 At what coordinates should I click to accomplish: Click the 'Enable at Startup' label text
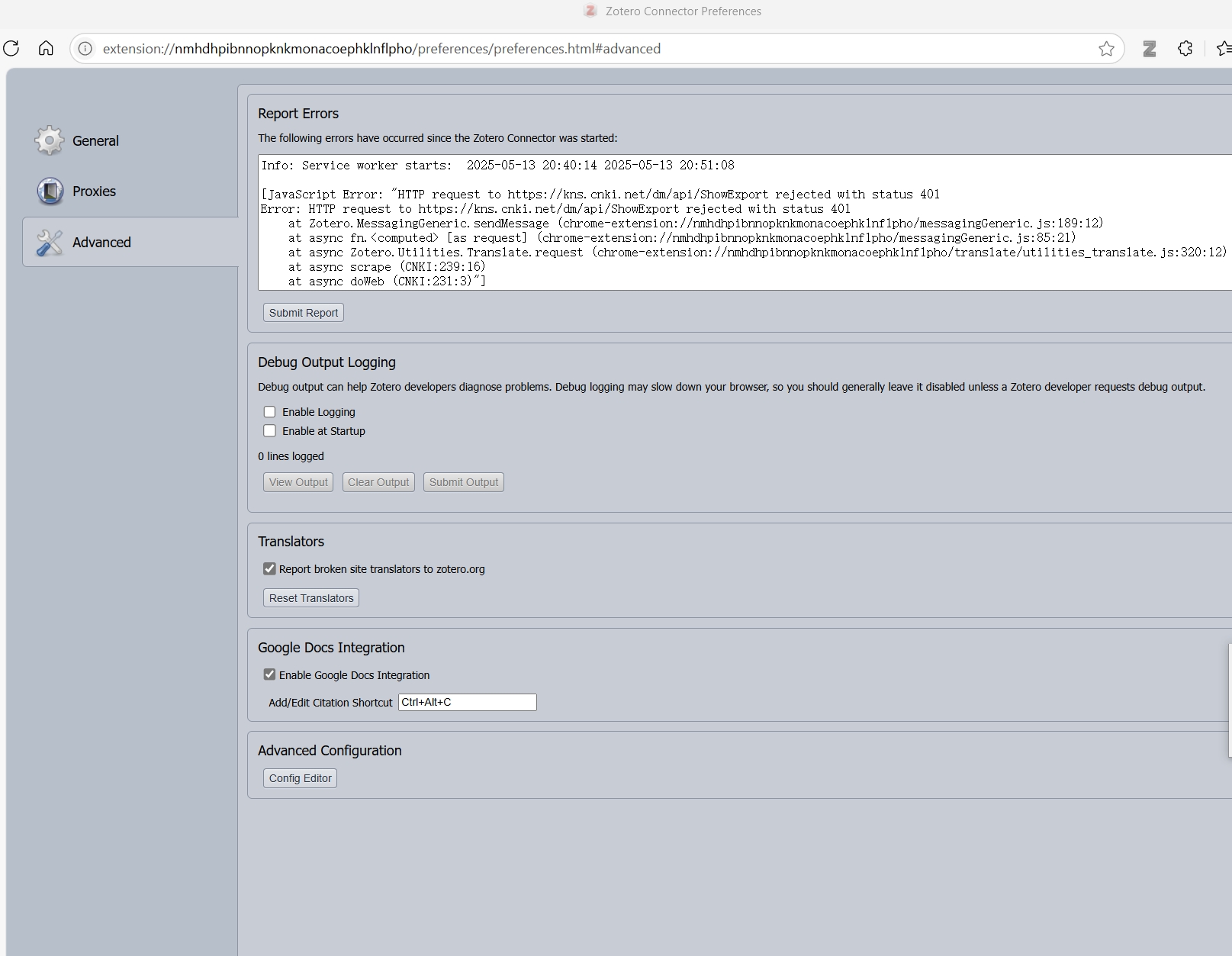click(x=323, y=431)
